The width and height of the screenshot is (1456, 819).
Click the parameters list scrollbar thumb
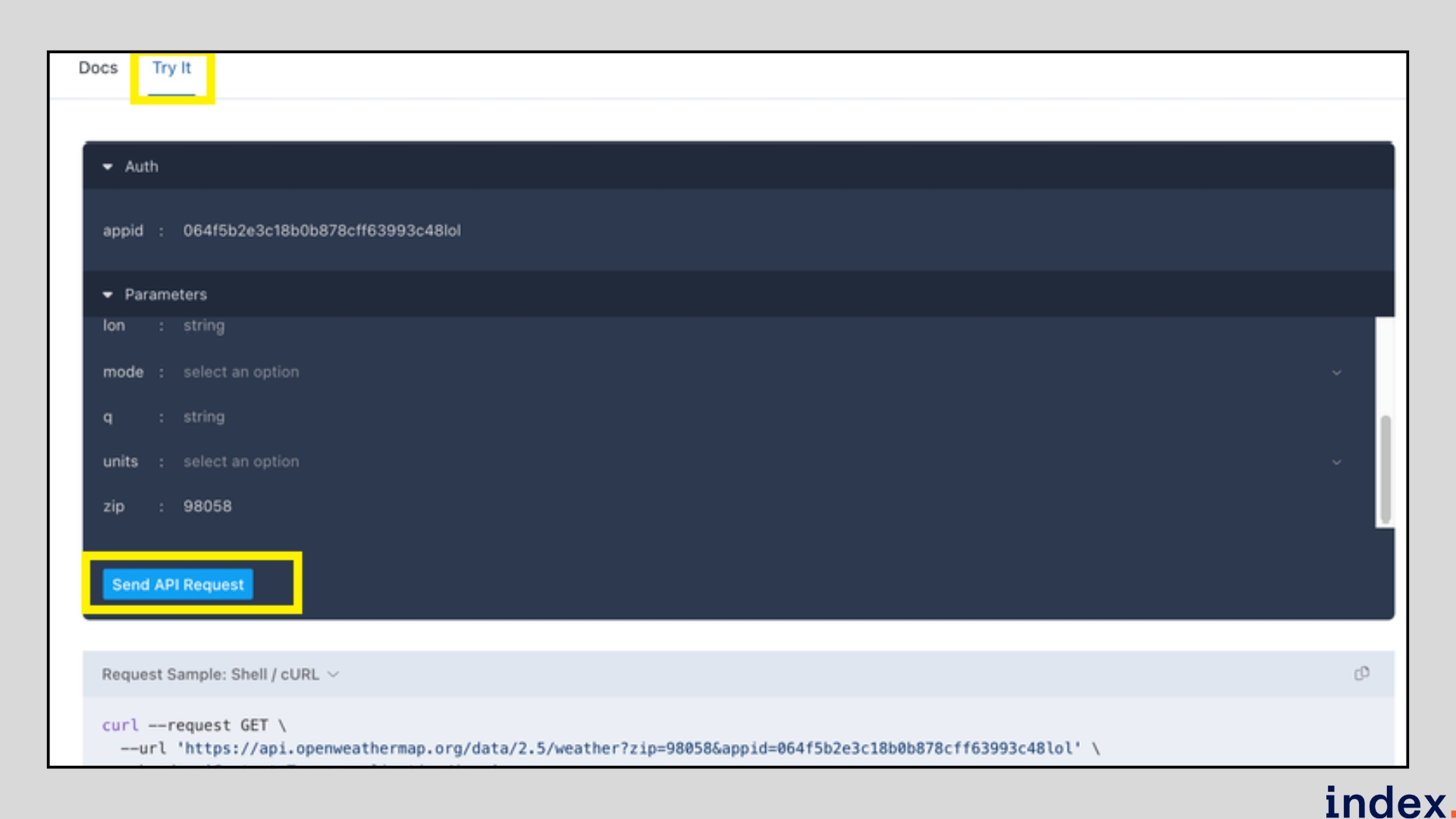1385,468
